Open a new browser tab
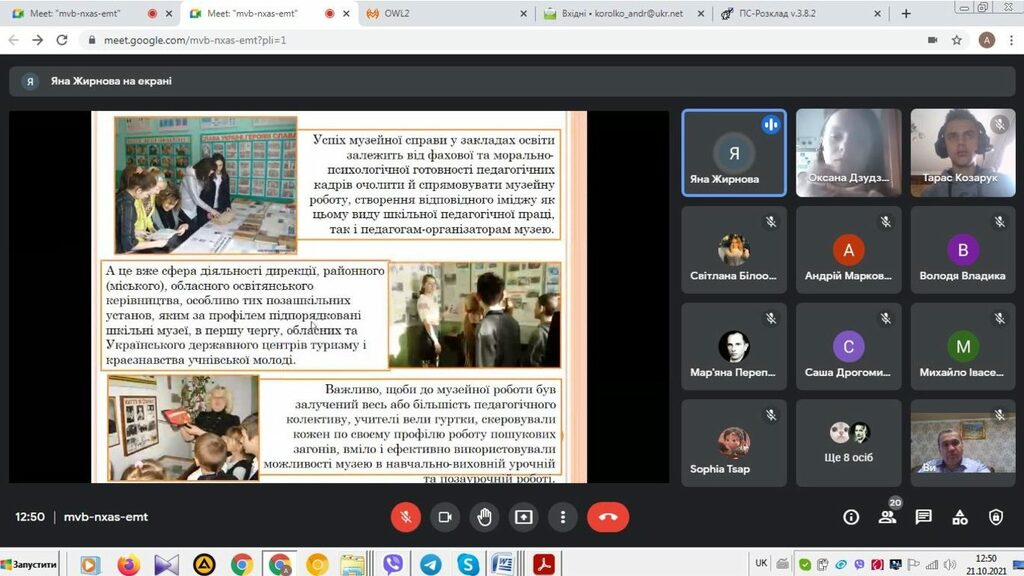The width and height of the screenshot is (1024, 576). click(906, 14)
